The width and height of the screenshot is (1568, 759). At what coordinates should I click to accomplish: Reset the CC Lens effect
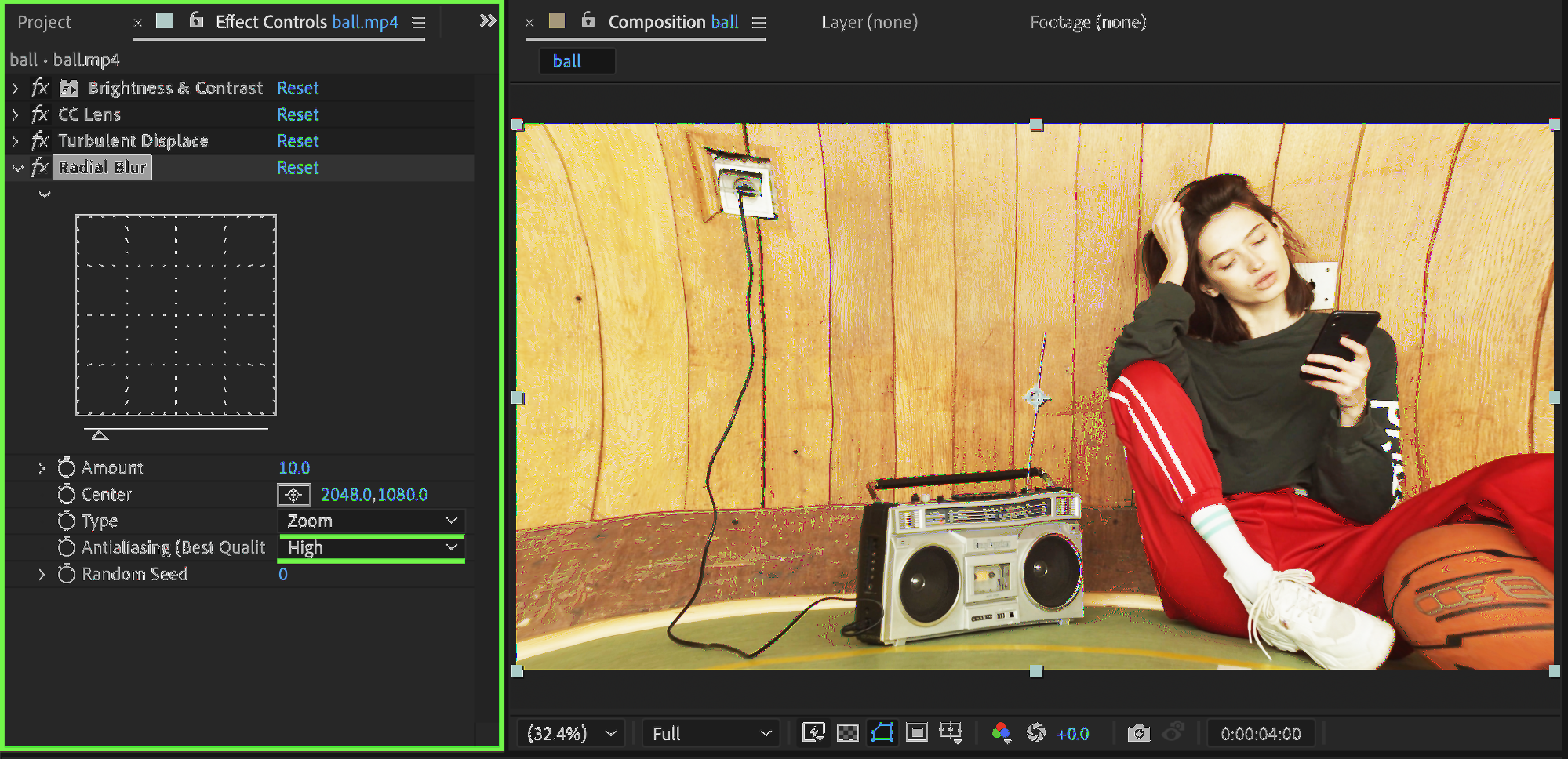point(298,114)
